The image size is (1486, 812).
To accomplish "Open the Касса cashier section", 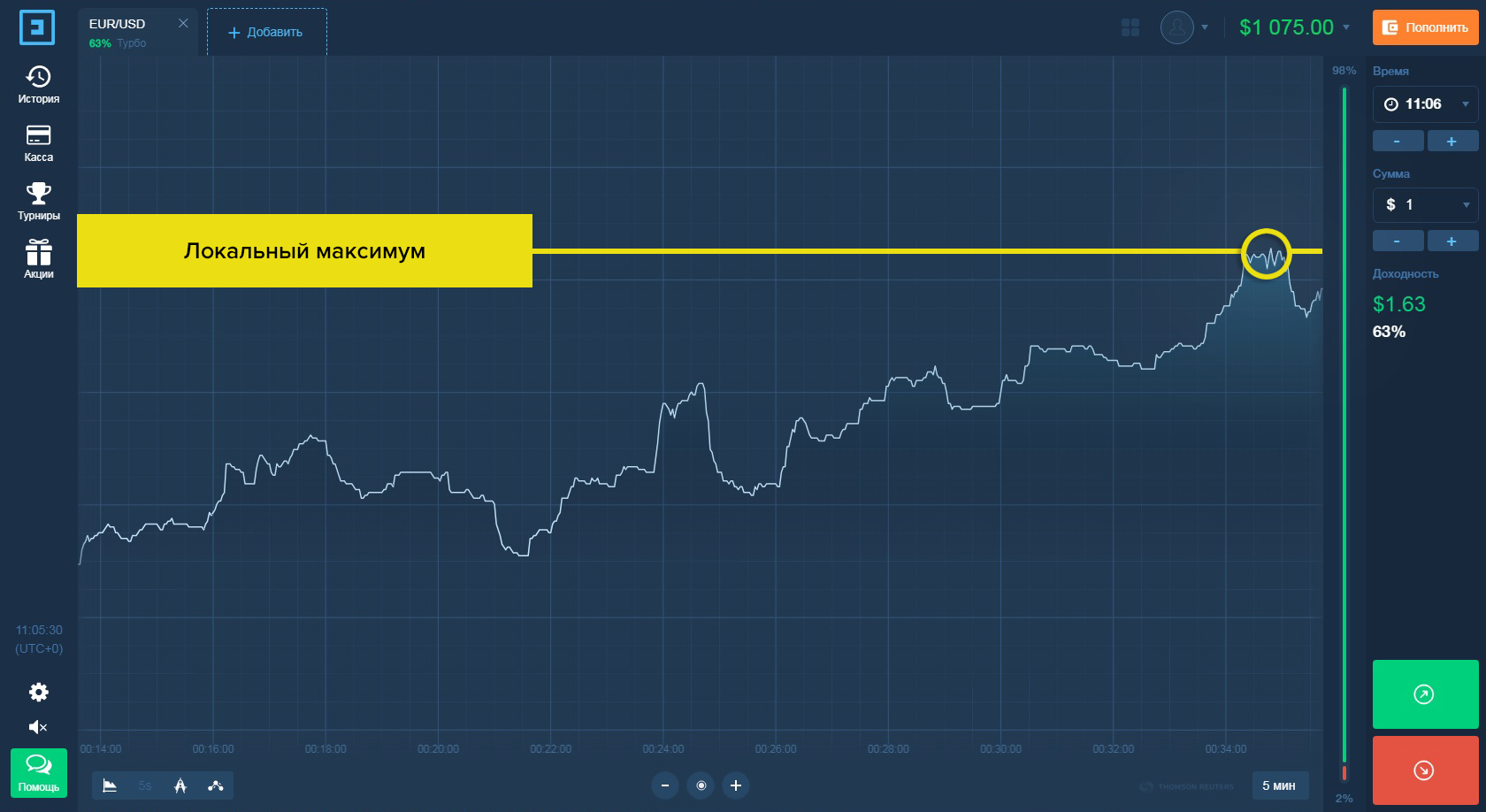I will 39,143.
